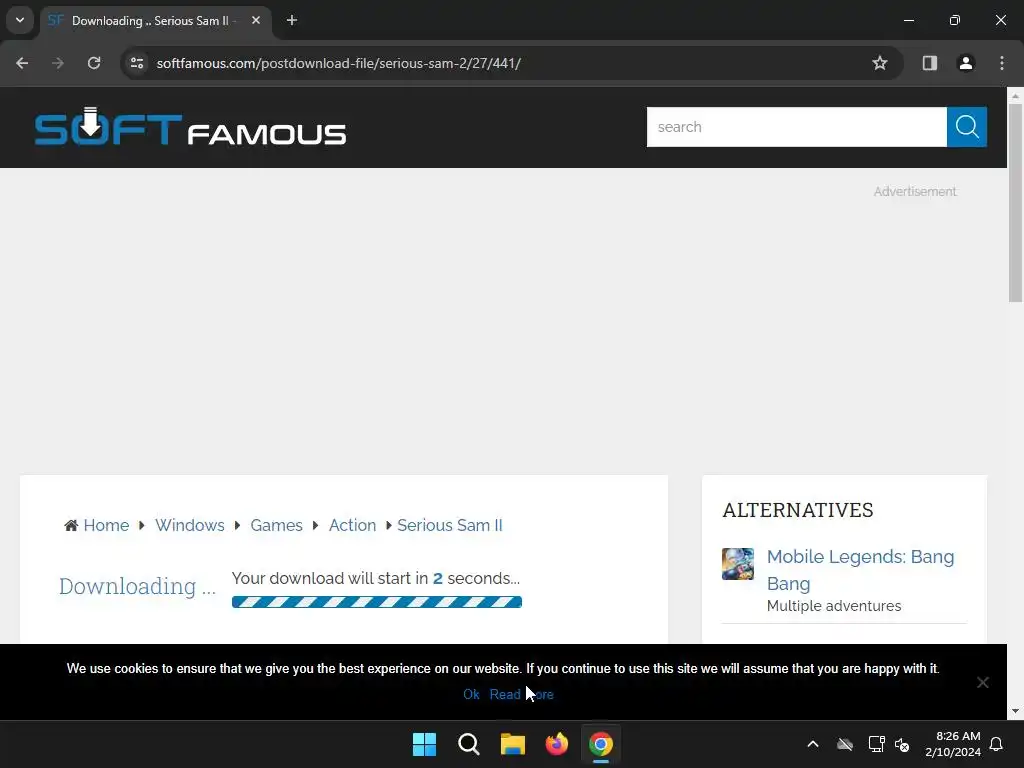Viewport: 1024px width, 768px height.
Task: Open the Action breadcrumb link
Action: point(353,526)
